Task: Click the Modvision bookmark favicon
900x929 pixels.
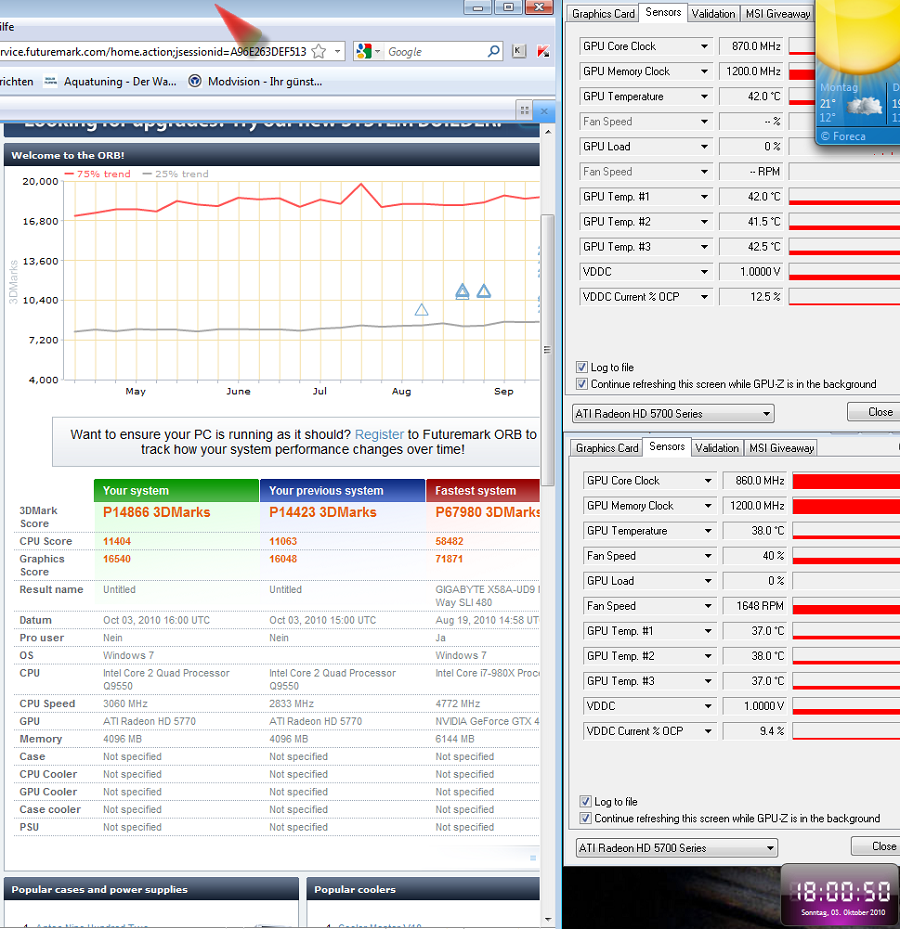Action: pos(195,81)
